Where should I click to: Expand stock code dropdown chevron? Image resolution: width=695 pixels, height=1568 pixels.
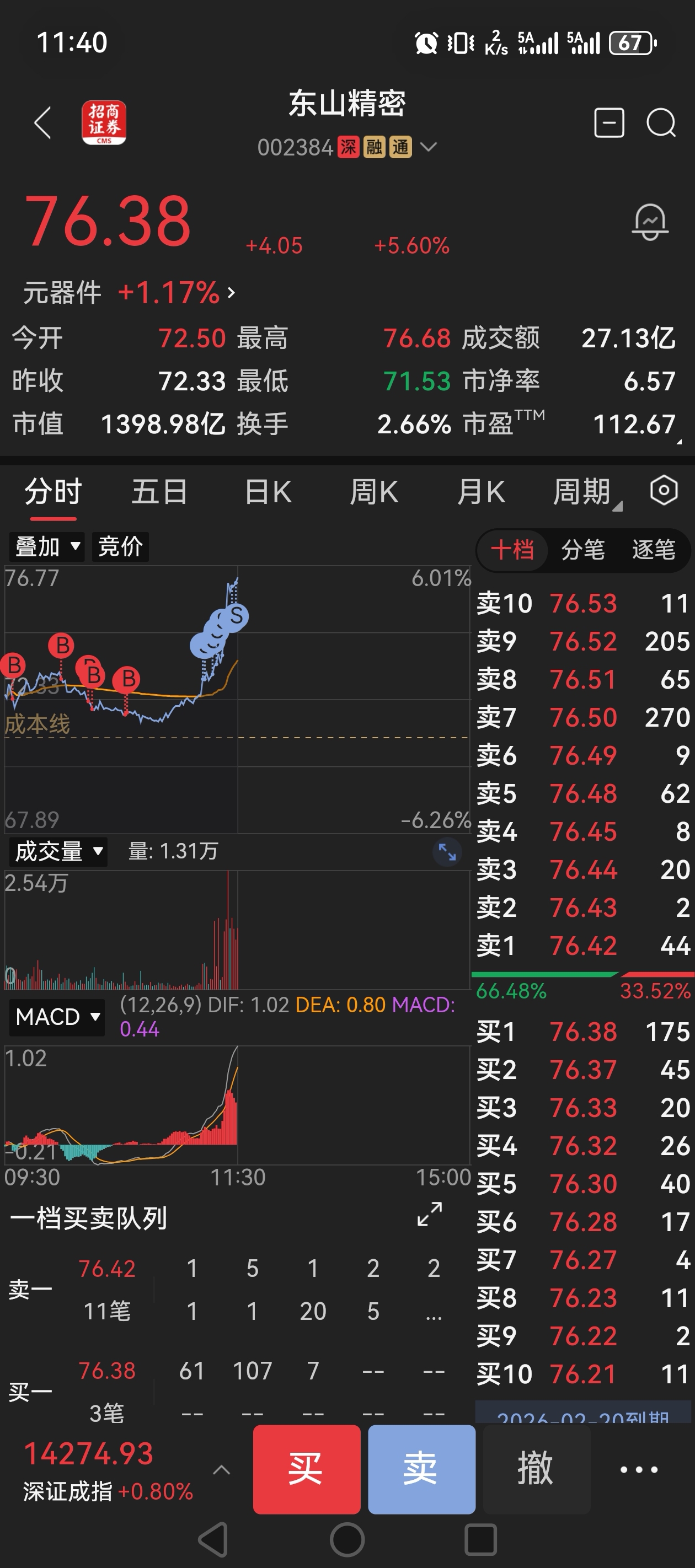pyautogui.click(x=429, y=147)
